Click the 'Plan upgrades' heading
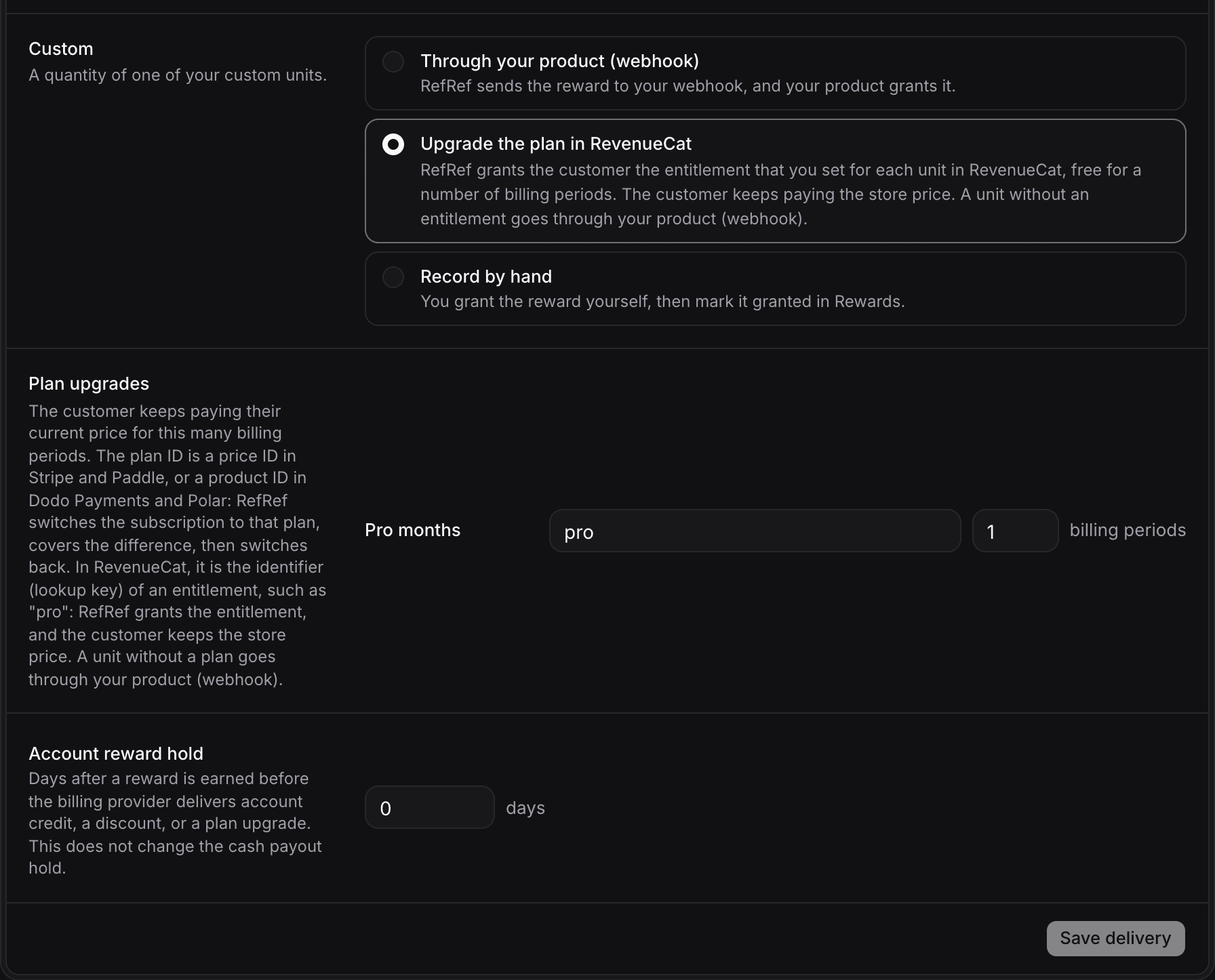Screen dimensions: 1215x980 pos(89,384)
